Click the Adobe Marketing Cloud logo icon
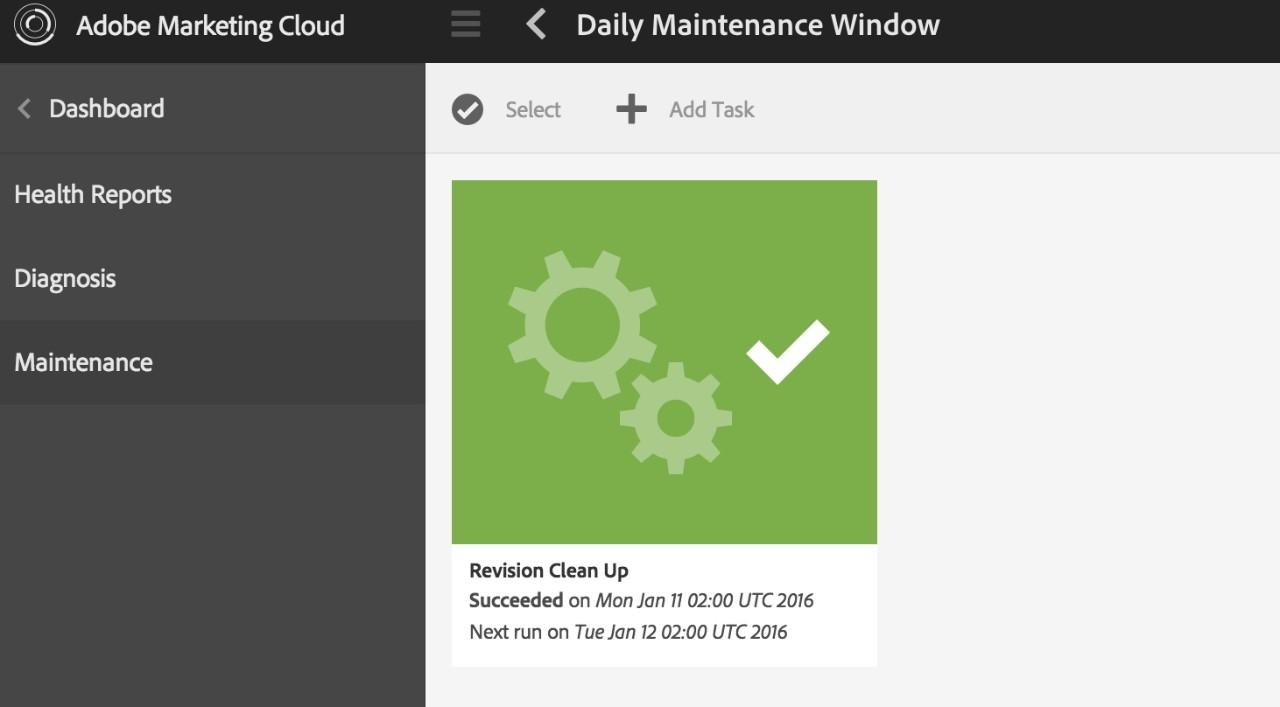Screen dimensions: 1280x707 point(35,25)
